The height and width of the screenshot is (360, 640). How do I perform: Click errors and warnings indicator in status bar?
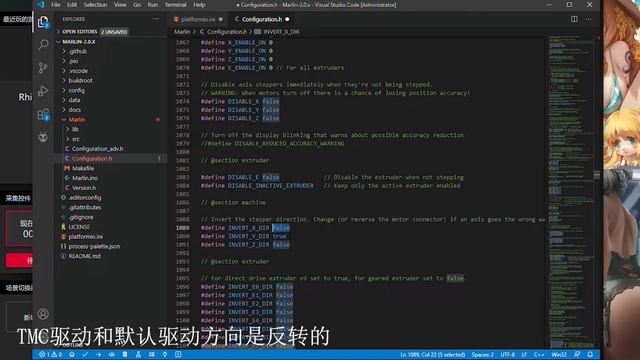51,355
